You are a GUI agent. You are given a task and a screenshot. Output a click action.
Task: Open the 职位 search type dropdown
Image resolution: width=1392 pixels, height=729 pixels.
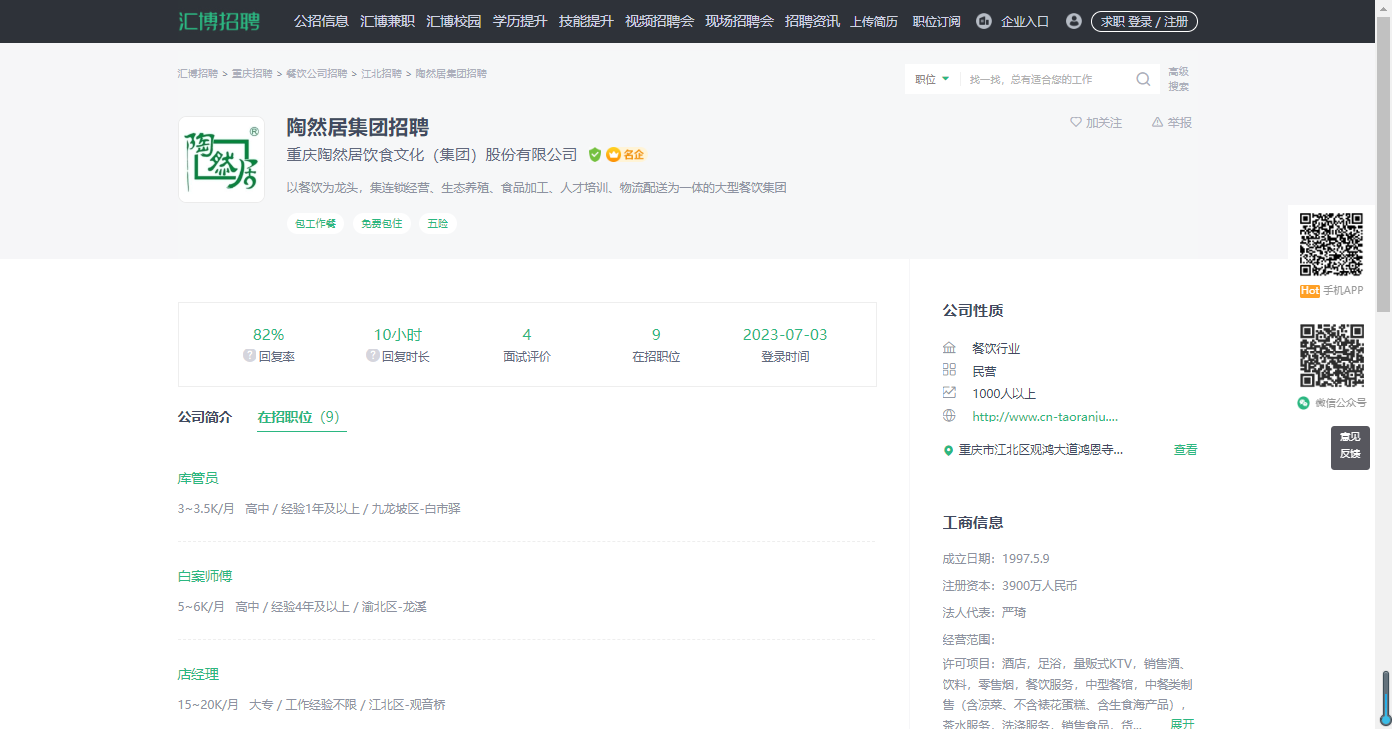(x=932, y=79)
